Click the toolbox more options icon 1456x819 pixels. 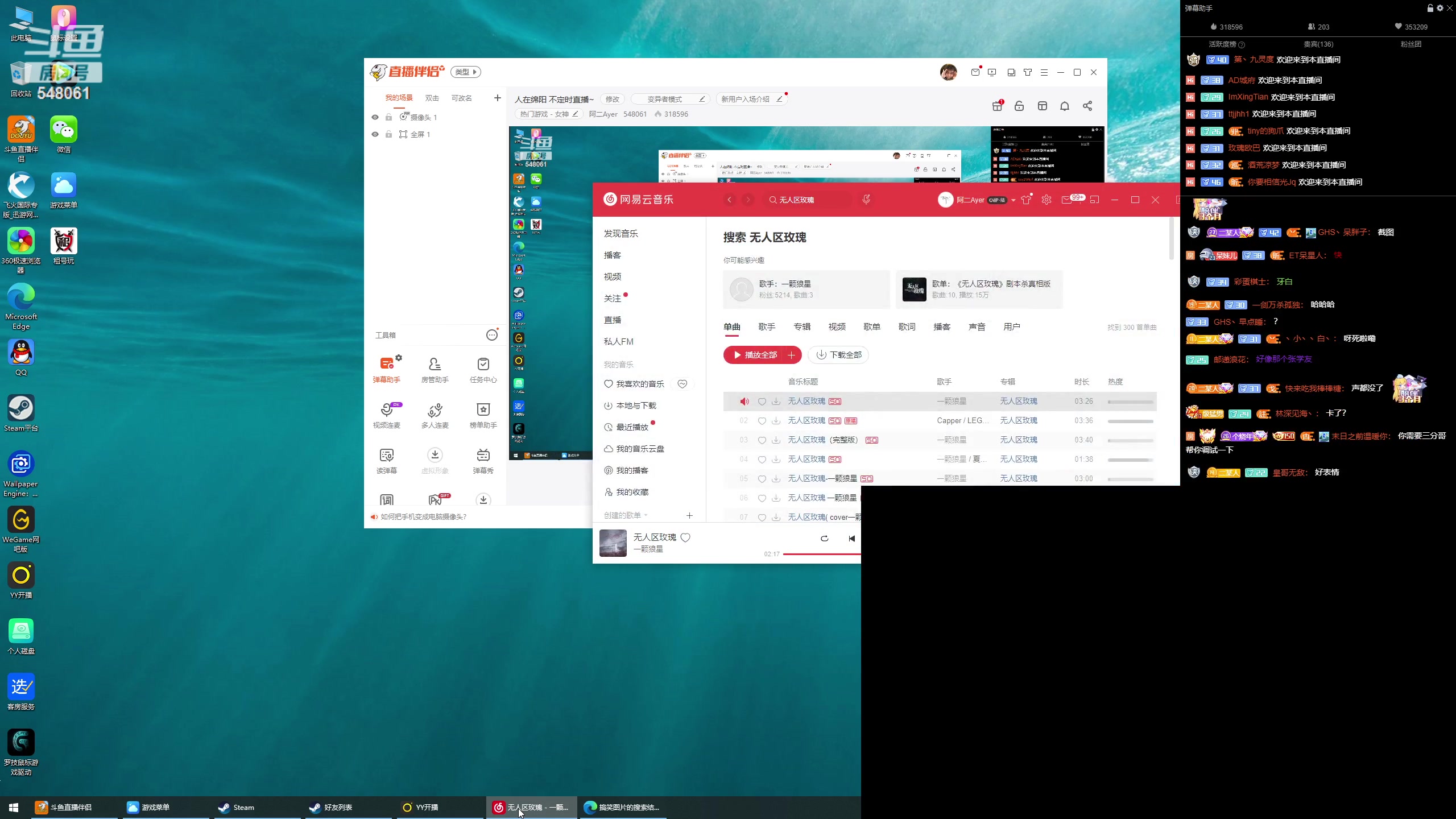click(x=492, y=335)
